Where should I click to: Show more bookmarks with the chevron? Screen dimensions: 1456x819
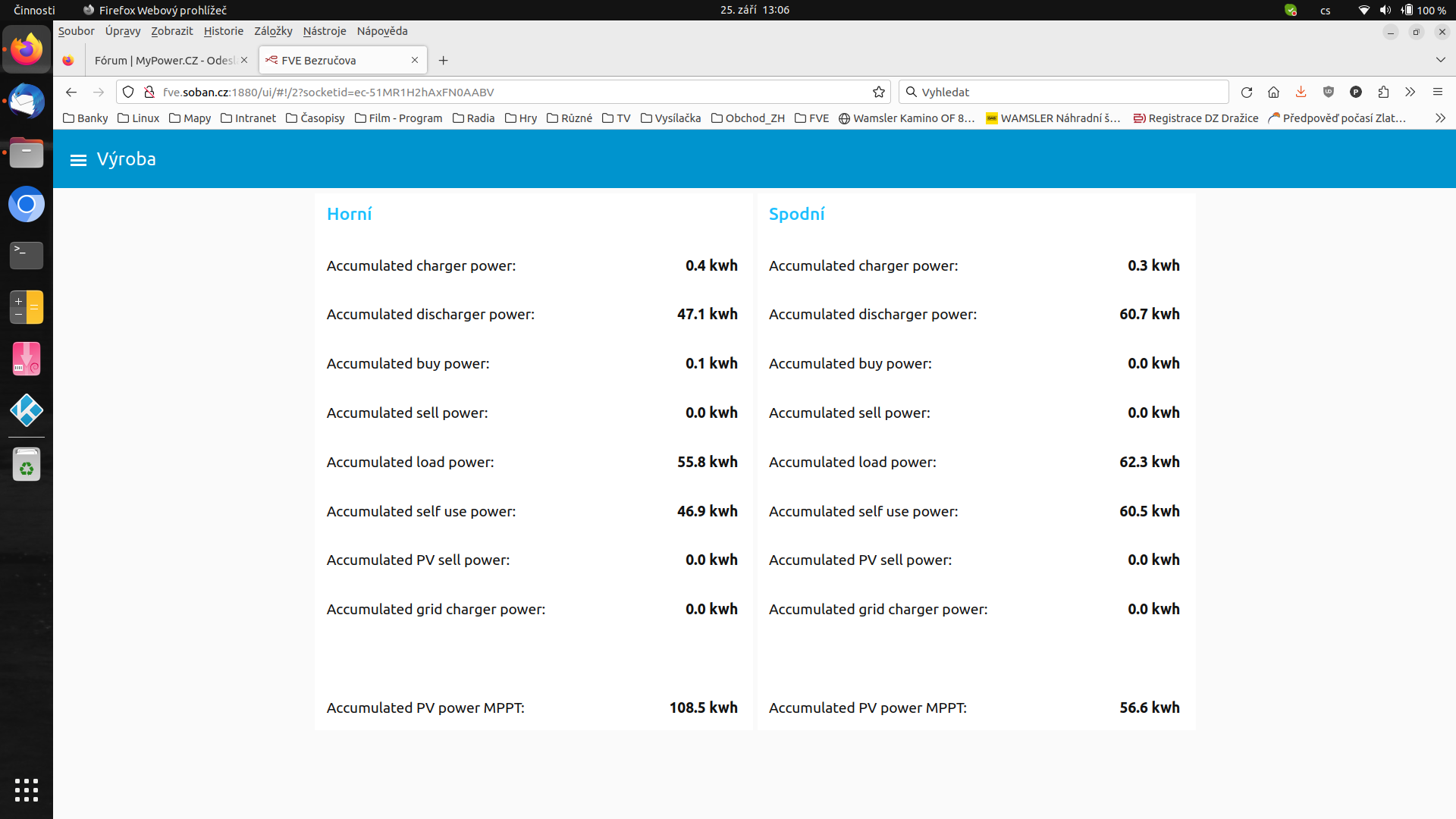pyautogui.click(x=1440, y=118)
